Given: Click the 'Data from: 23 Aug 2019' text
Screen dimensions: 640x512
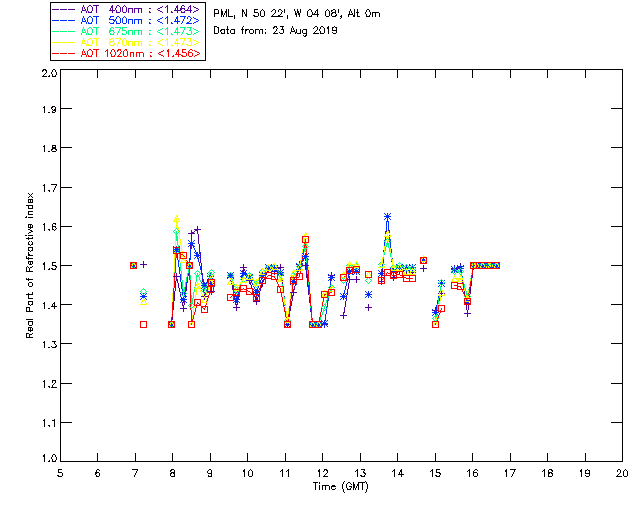Looking at the screenshot, I should point(275,31).
